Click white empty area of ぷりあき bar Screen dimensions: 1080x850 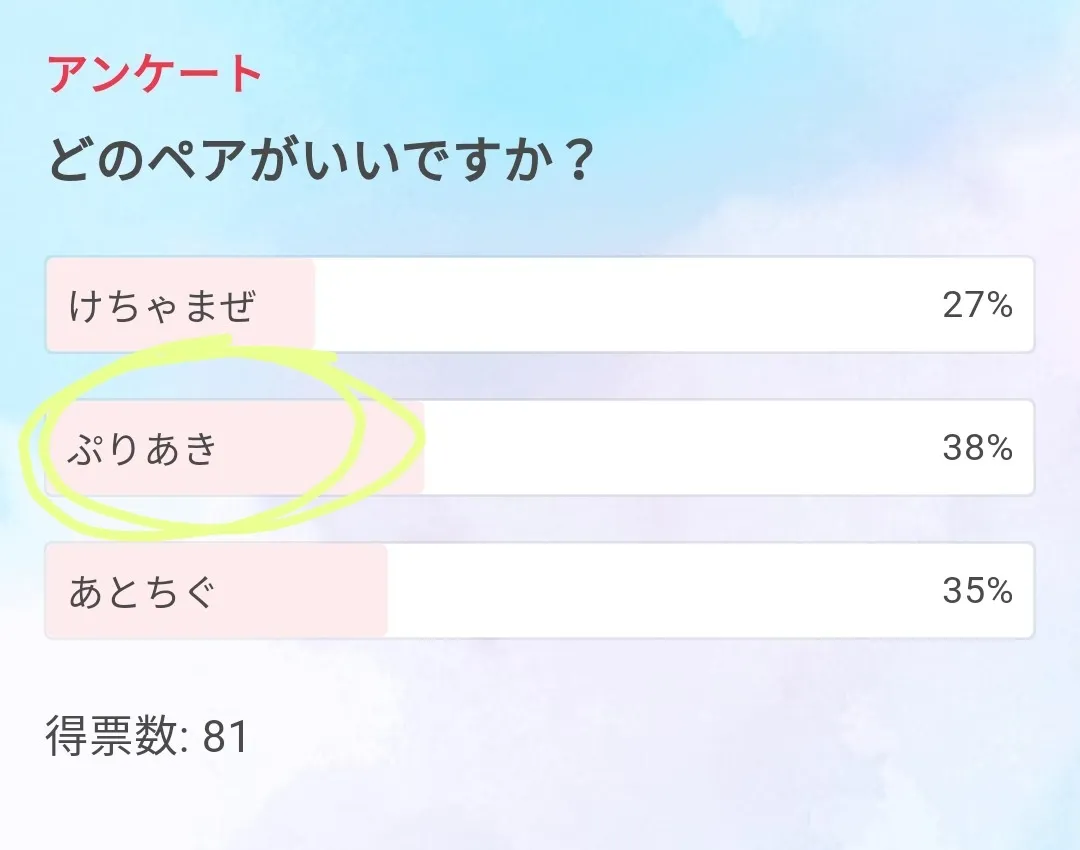coord(680,449)
